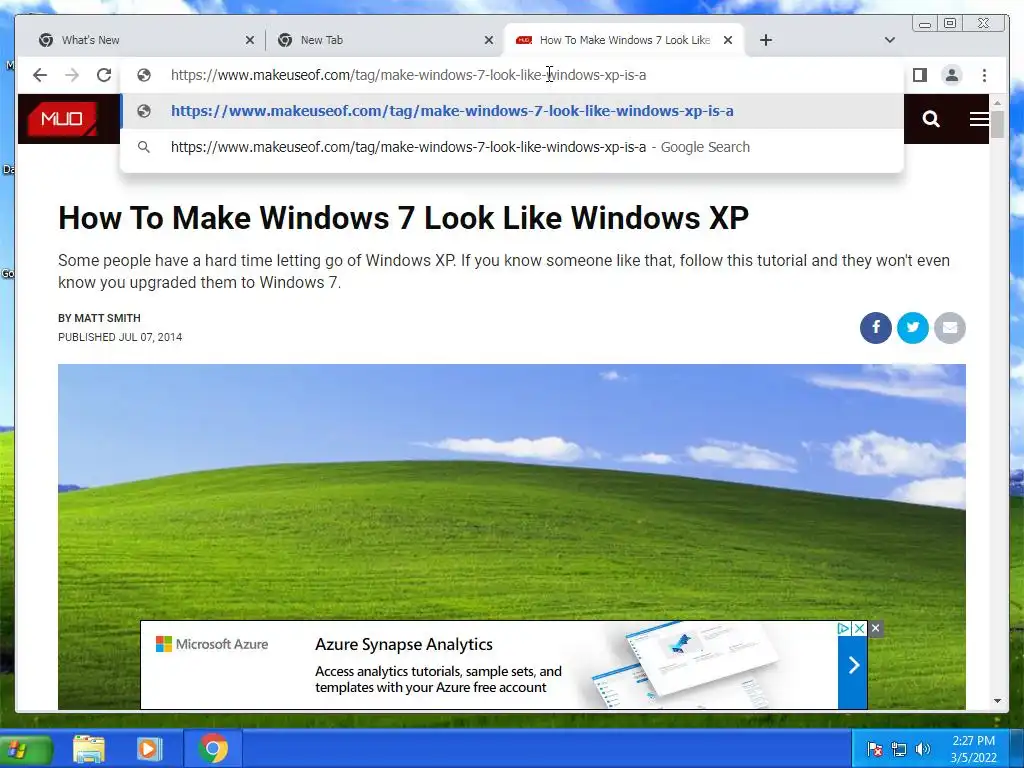Close the ad banner overlay
The width and height of the screenshot is (1024, 768).
(876, 628)
